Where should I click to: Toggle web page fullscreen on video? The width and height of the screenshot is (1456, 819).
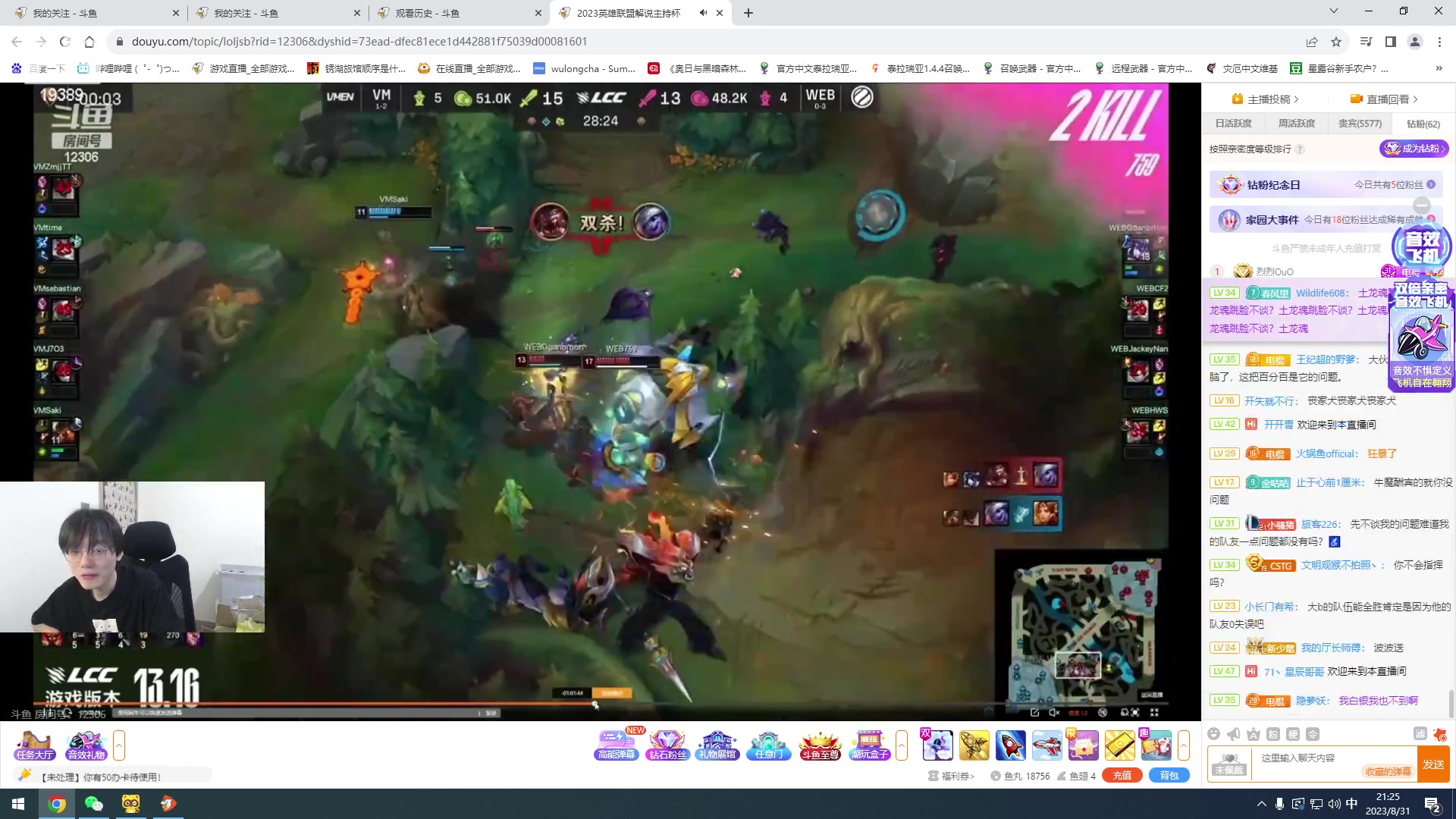pos(1135,712)
